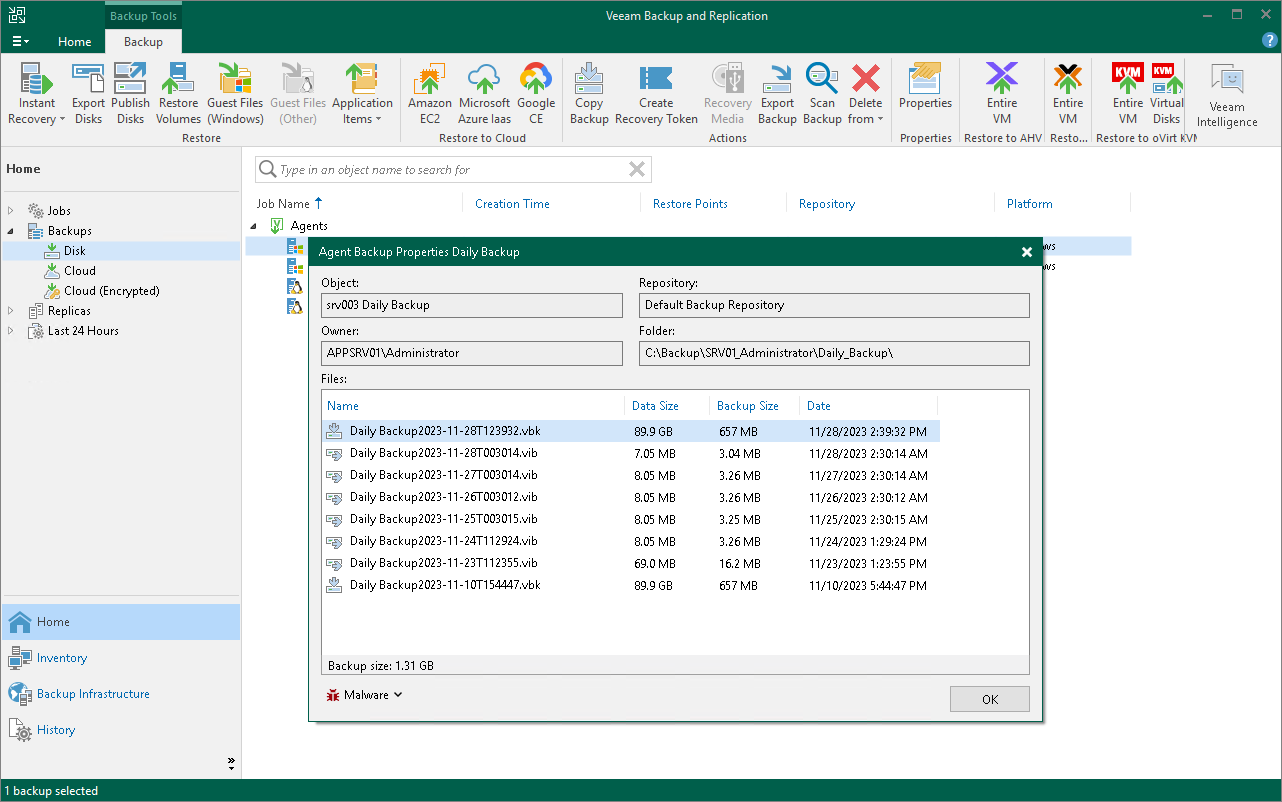Image resolution: width=1282 pixels, height=802 pixels.
Task: Click the Instant Recovery ribbon icon
Action: coord(37,94)
